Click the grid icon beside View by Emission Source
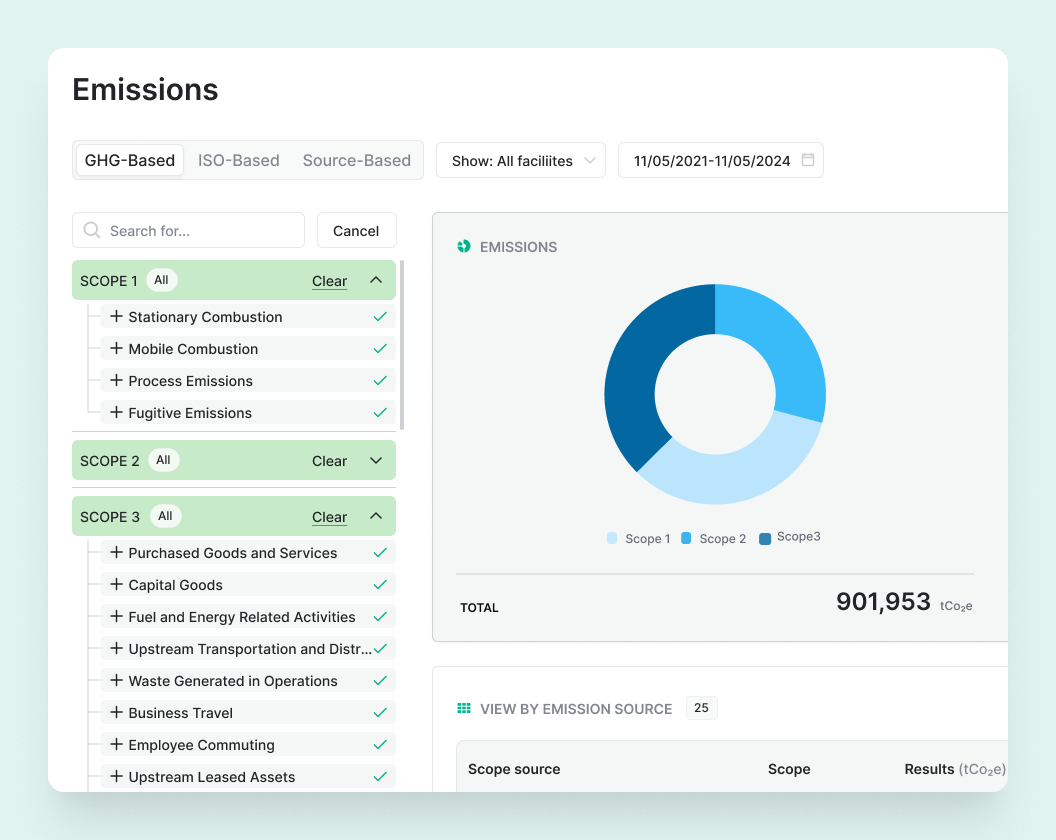This screenshot has width=1056, height=840. tap(464, 708)
